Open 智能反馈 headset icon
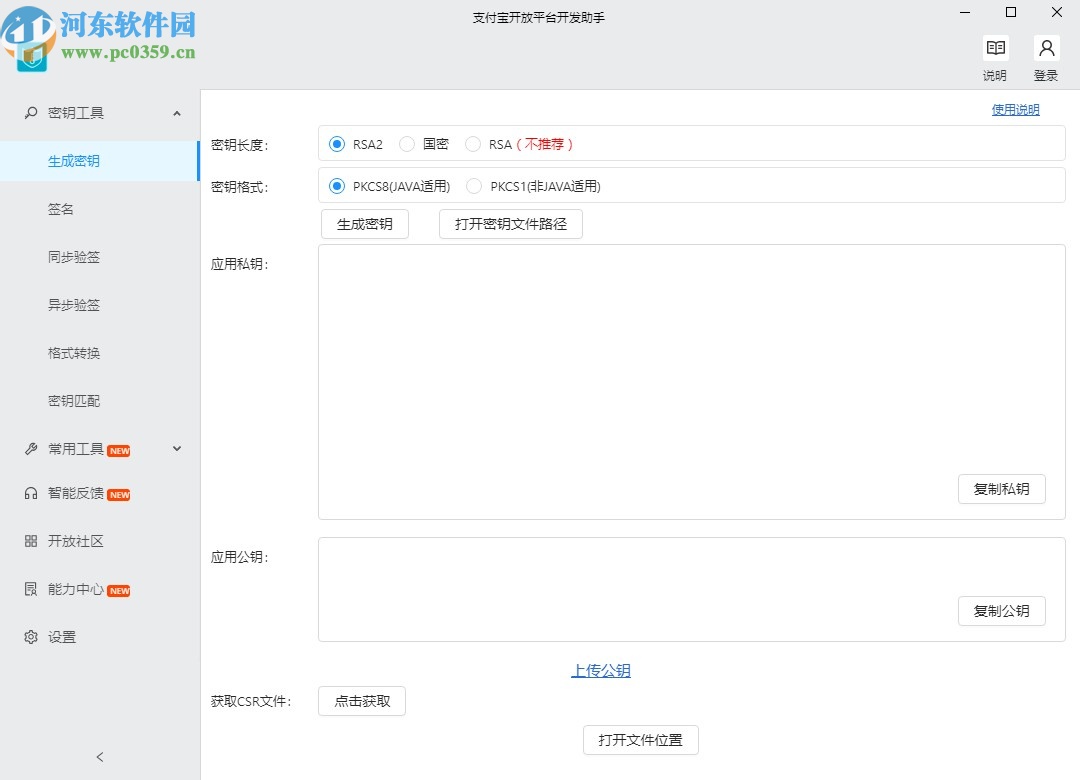Viewport: 1080px width, 780px height. pyautogui.click(x=30, y=493)
